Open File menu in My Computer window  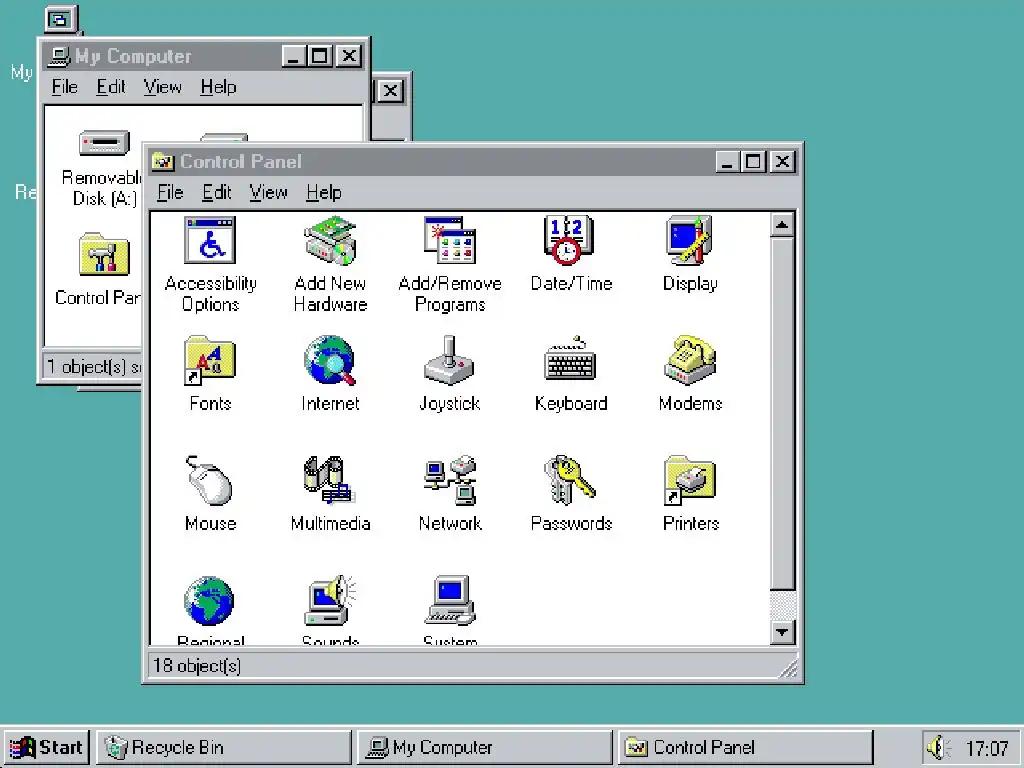[65, 87]
